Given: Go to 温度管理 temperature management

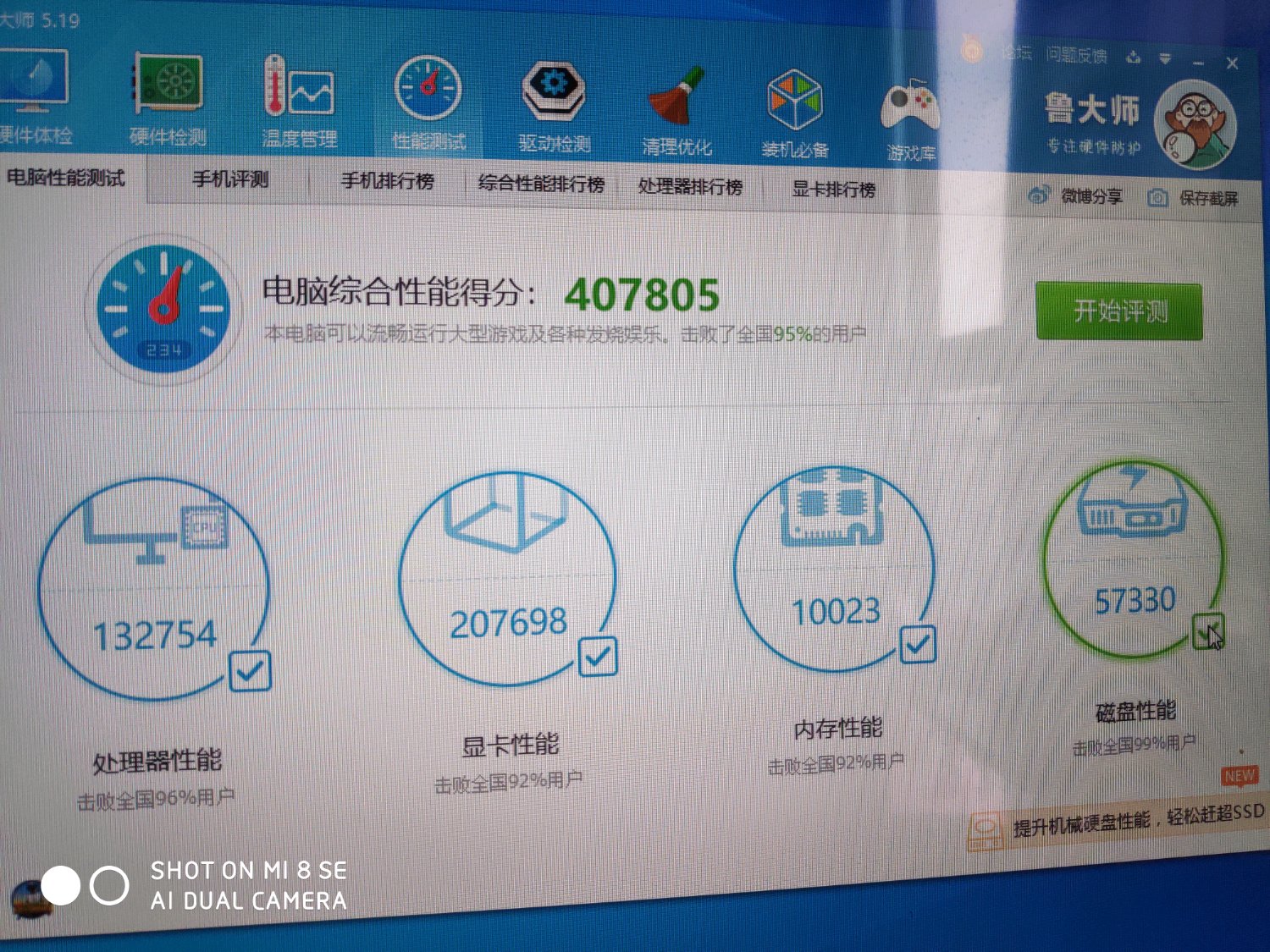Looking at the screenshot, I should tap(299, 102).
